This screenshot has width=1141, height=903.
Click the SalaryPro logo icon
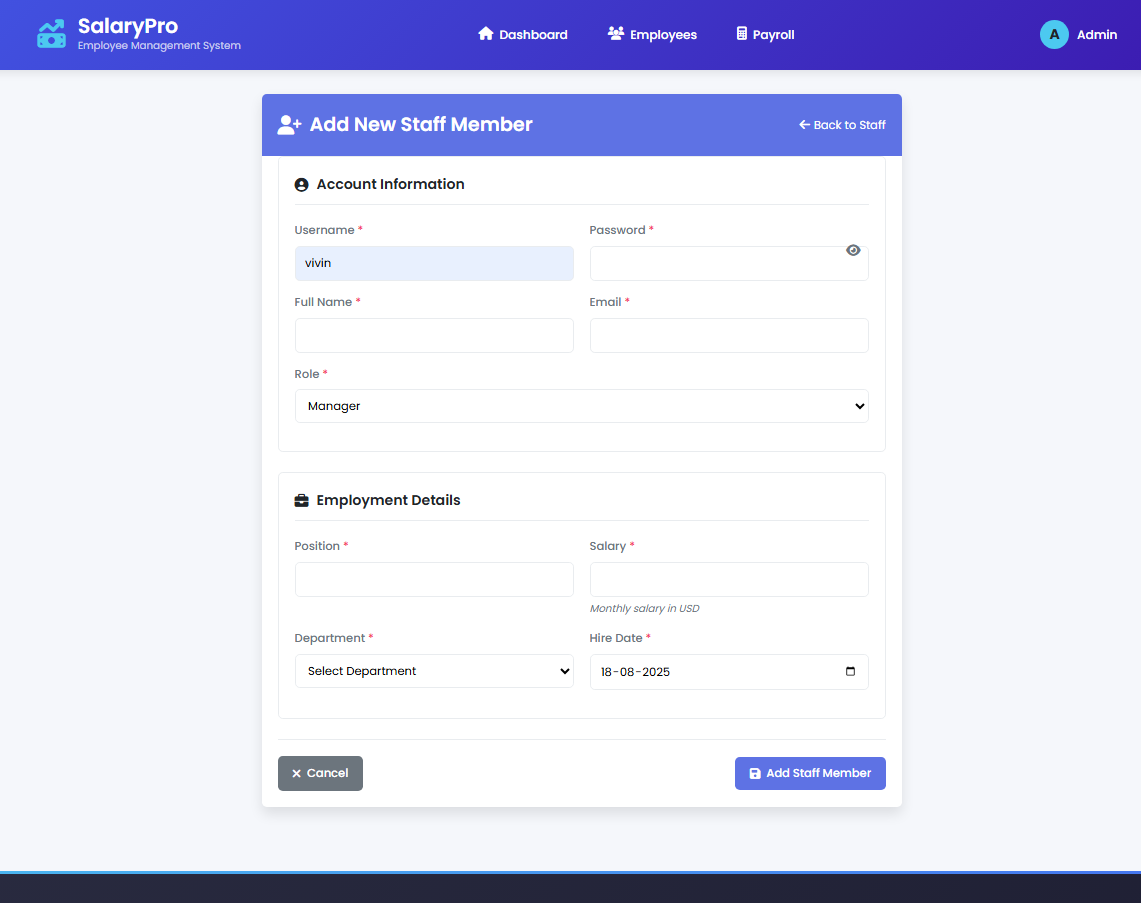pyautogui.click(x=51, y=34)
